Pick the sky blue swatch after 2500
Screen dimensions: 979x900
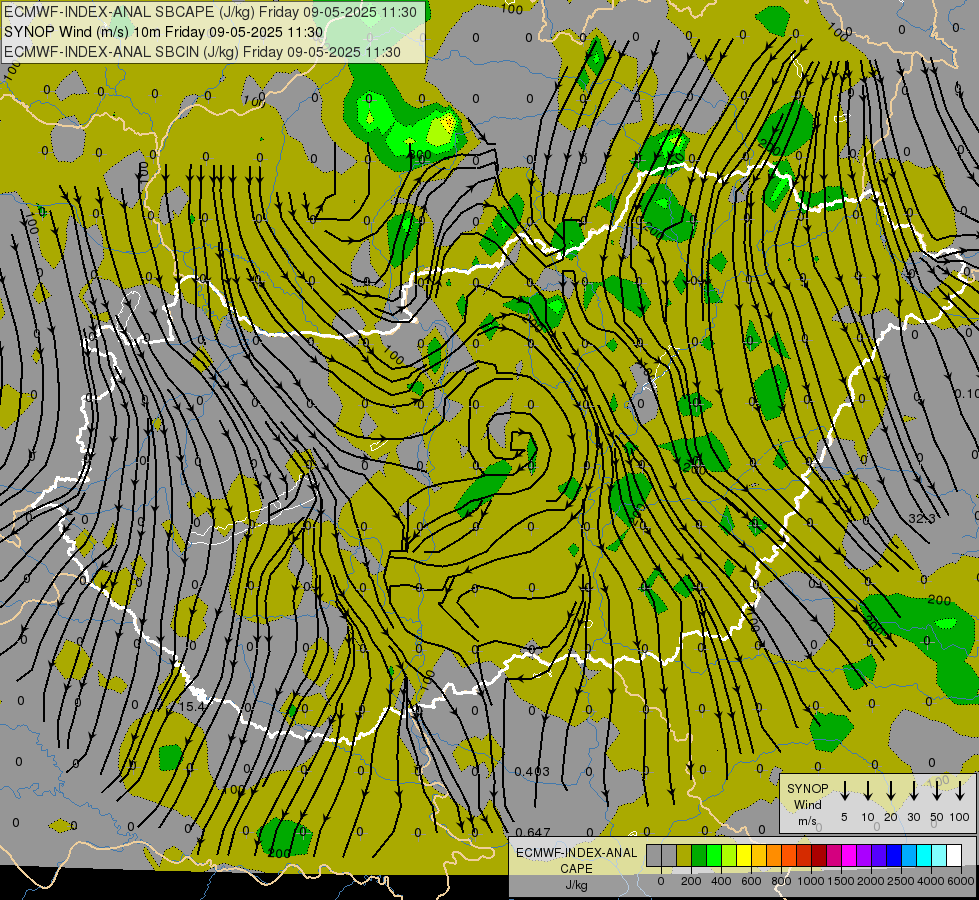pyautogui.click(x=908, y=855)
